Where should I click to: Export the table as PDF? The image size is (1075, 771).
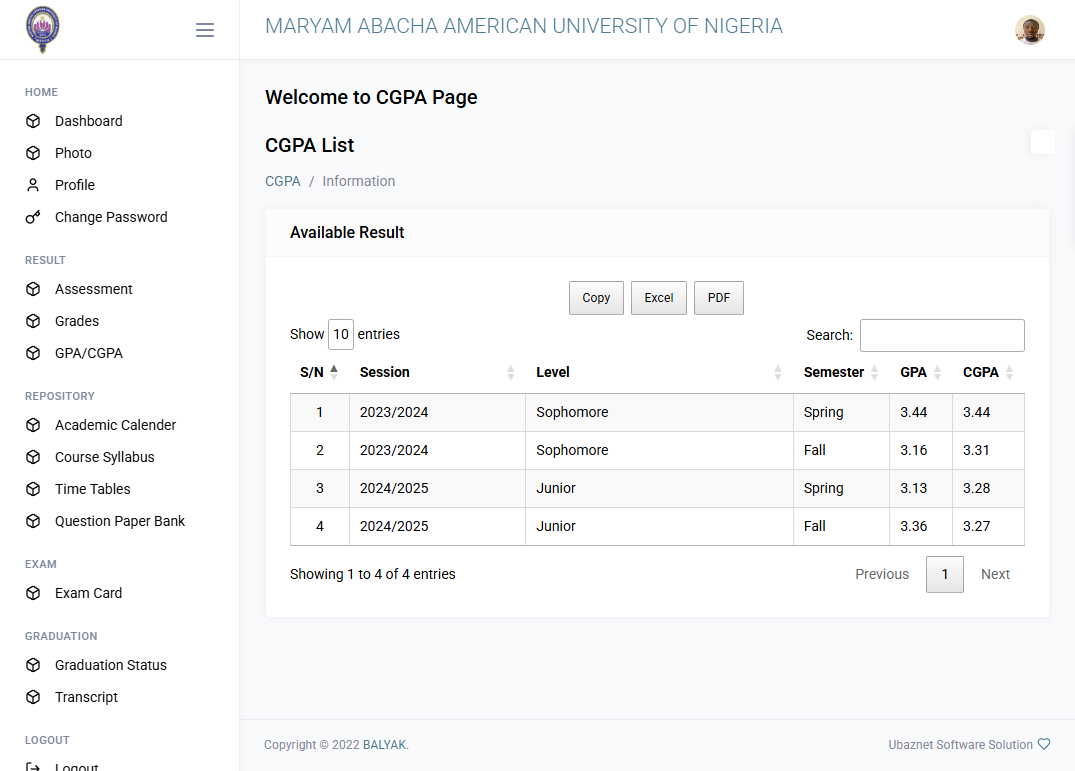click(x=718, y=297)
